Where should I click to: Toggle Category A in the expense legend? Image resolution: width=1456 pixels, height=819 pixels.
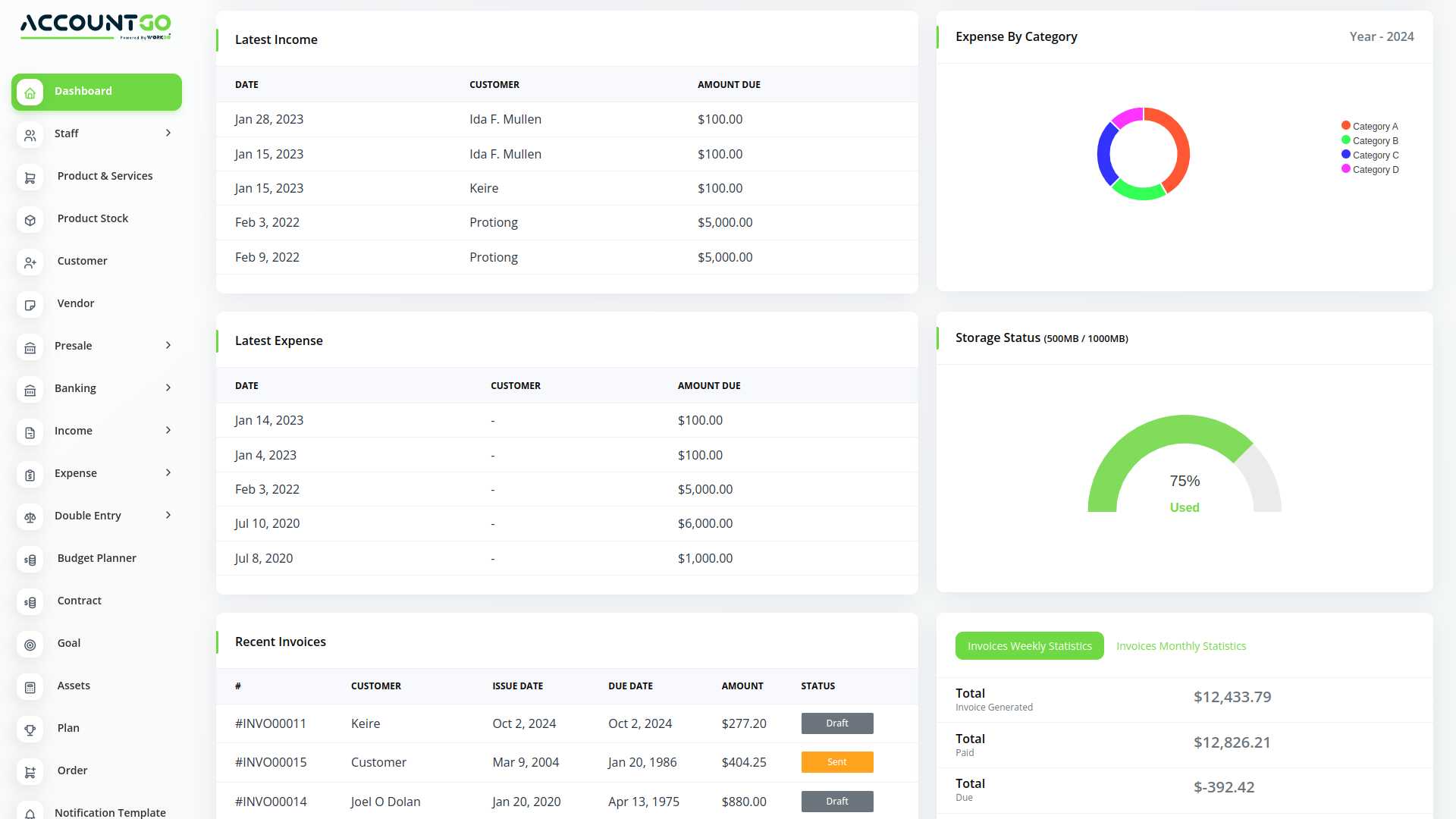coord(1369,126)
